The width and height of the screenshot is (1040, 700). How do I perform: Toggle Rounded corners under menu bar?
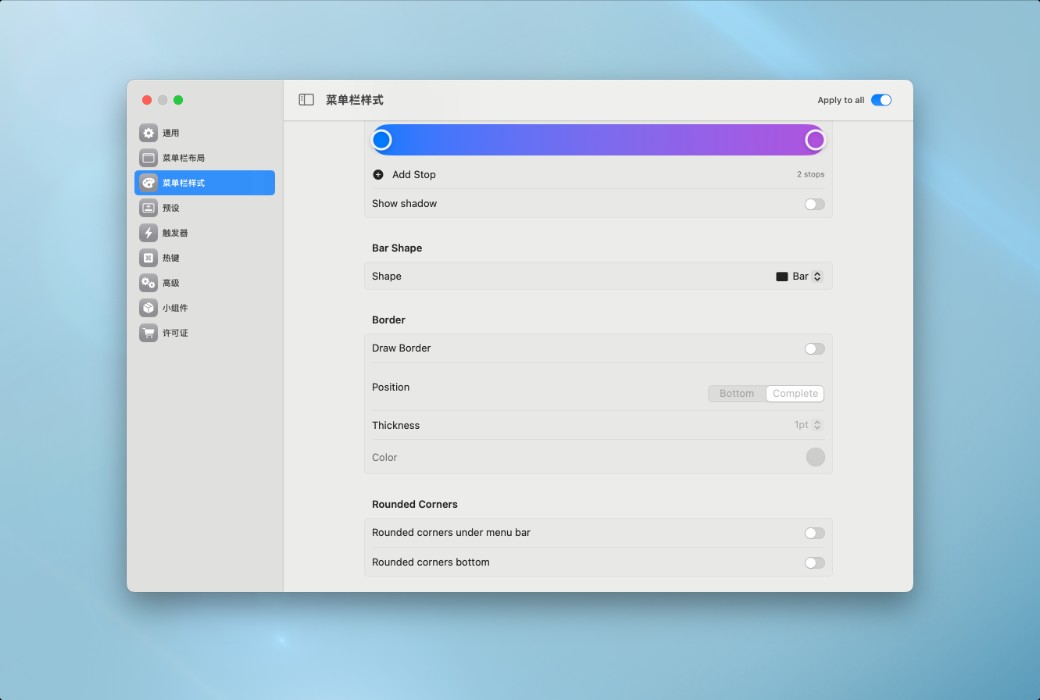814,533
